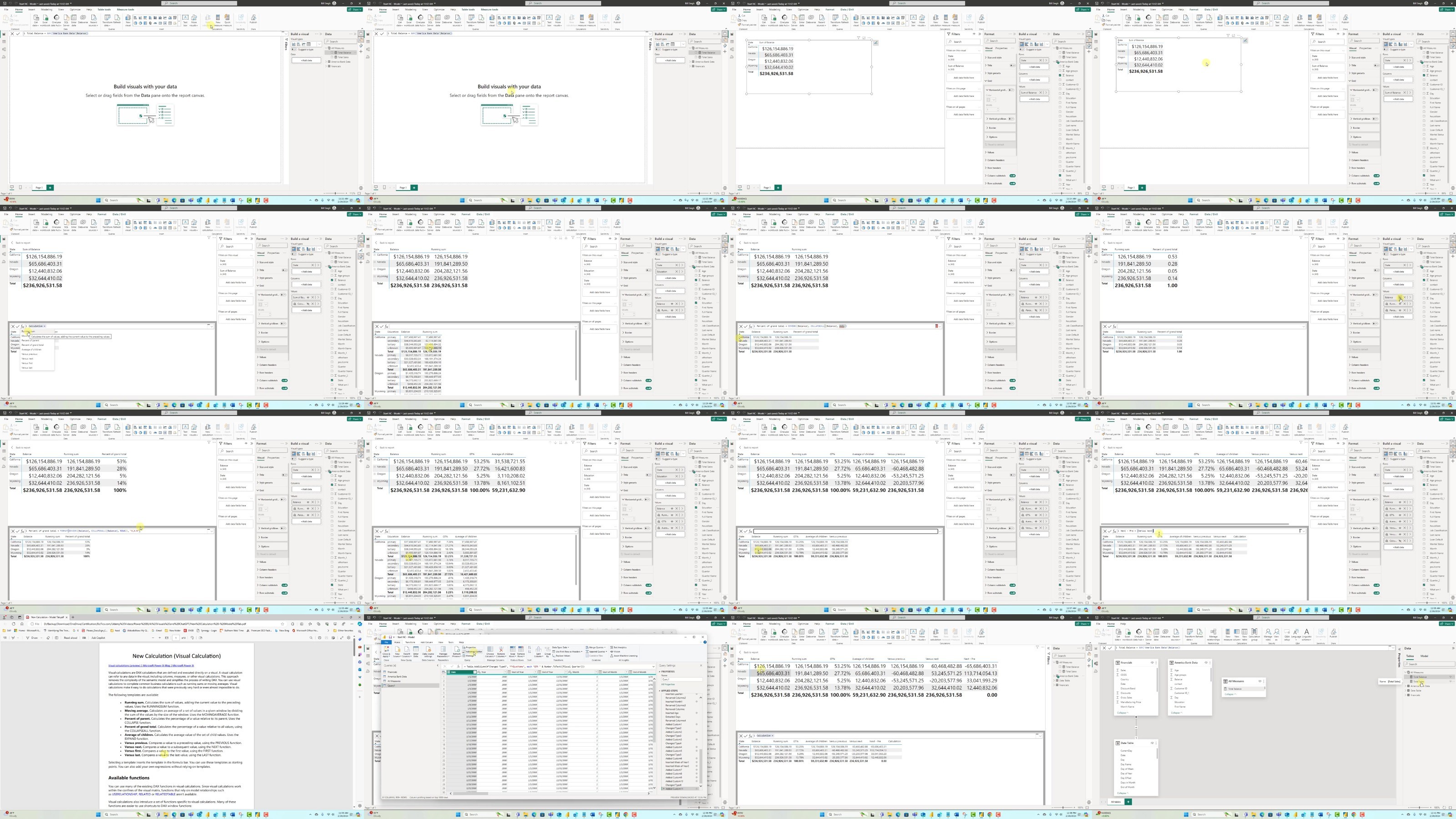Screen dimensions: 1456x819
Task: Toggle visibility eye on Date Table card
Action: [x=1153, y=743]
